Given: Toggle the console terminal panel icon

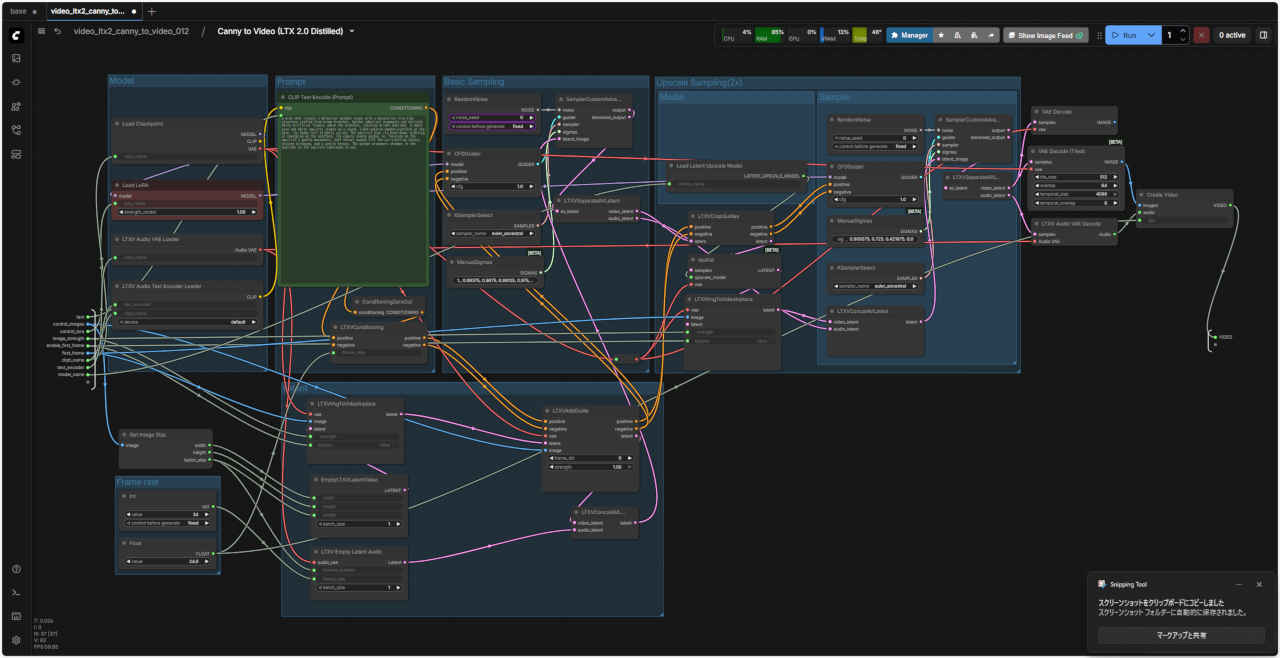Looking at the screenshot, I should [x=16, y=593].
